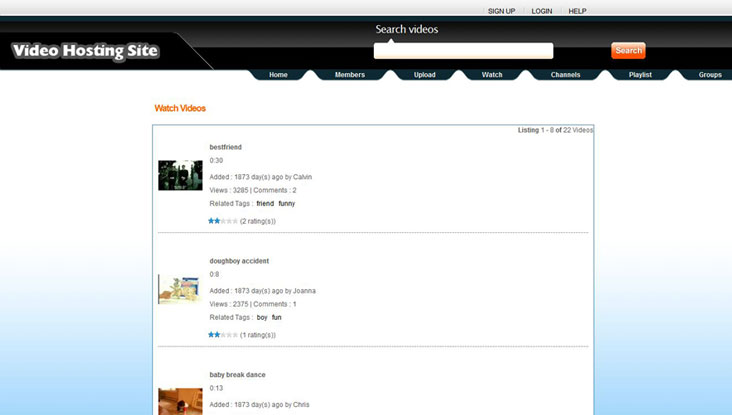Select the boy tag
This screenshot has width=732, height=415.
coord(262,317)
